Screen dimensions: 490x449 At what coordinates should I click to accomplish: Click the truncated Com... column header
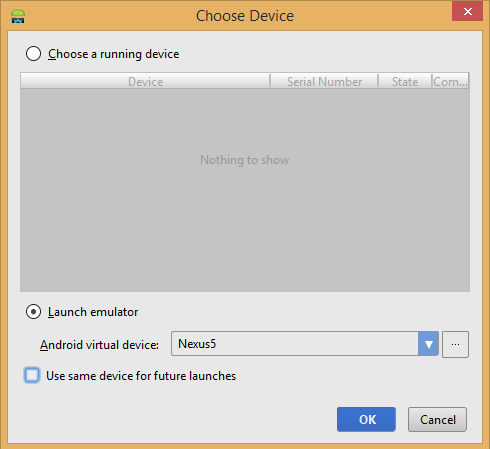450,81
